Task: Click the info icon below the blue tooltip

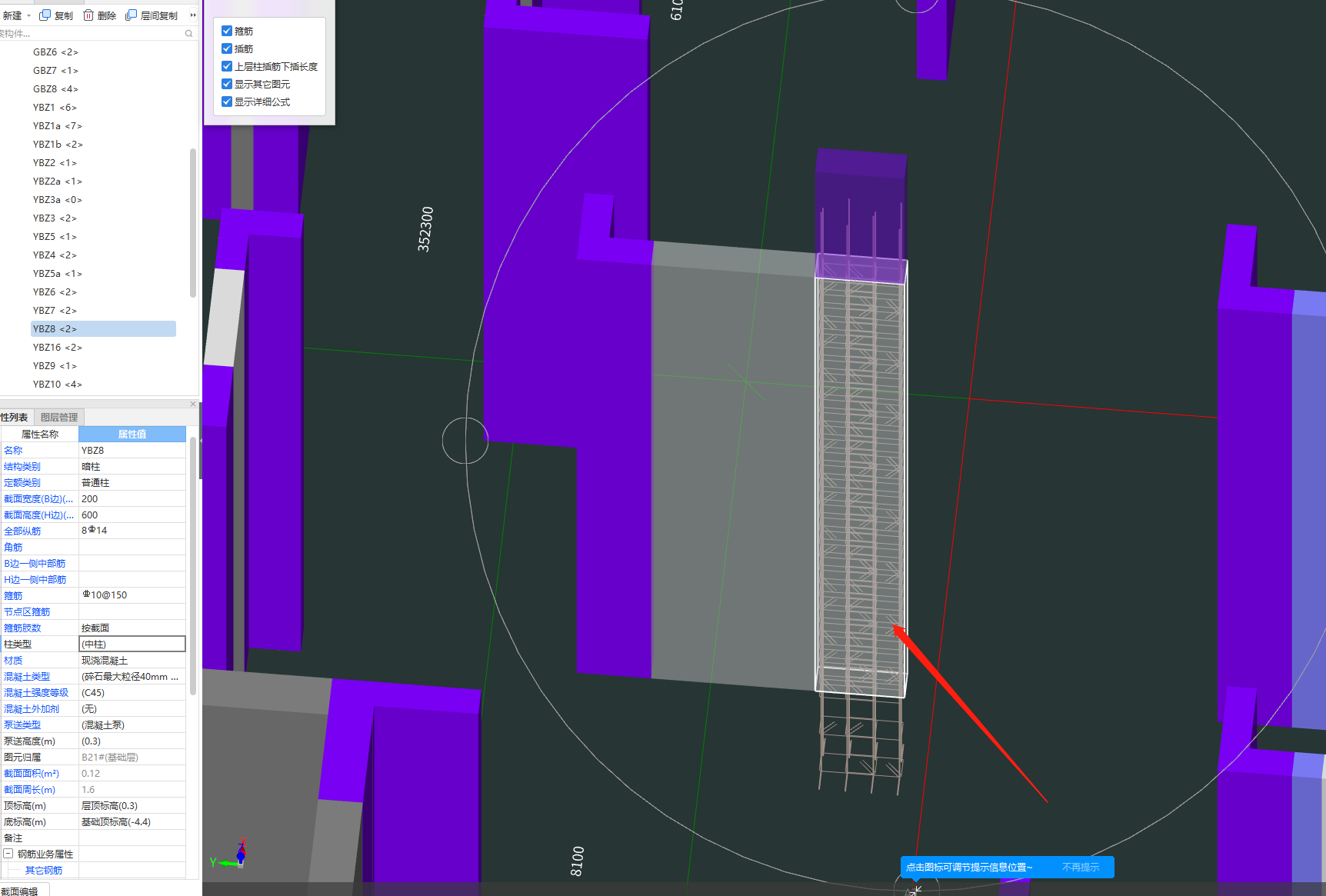Action: click(914, 891)
